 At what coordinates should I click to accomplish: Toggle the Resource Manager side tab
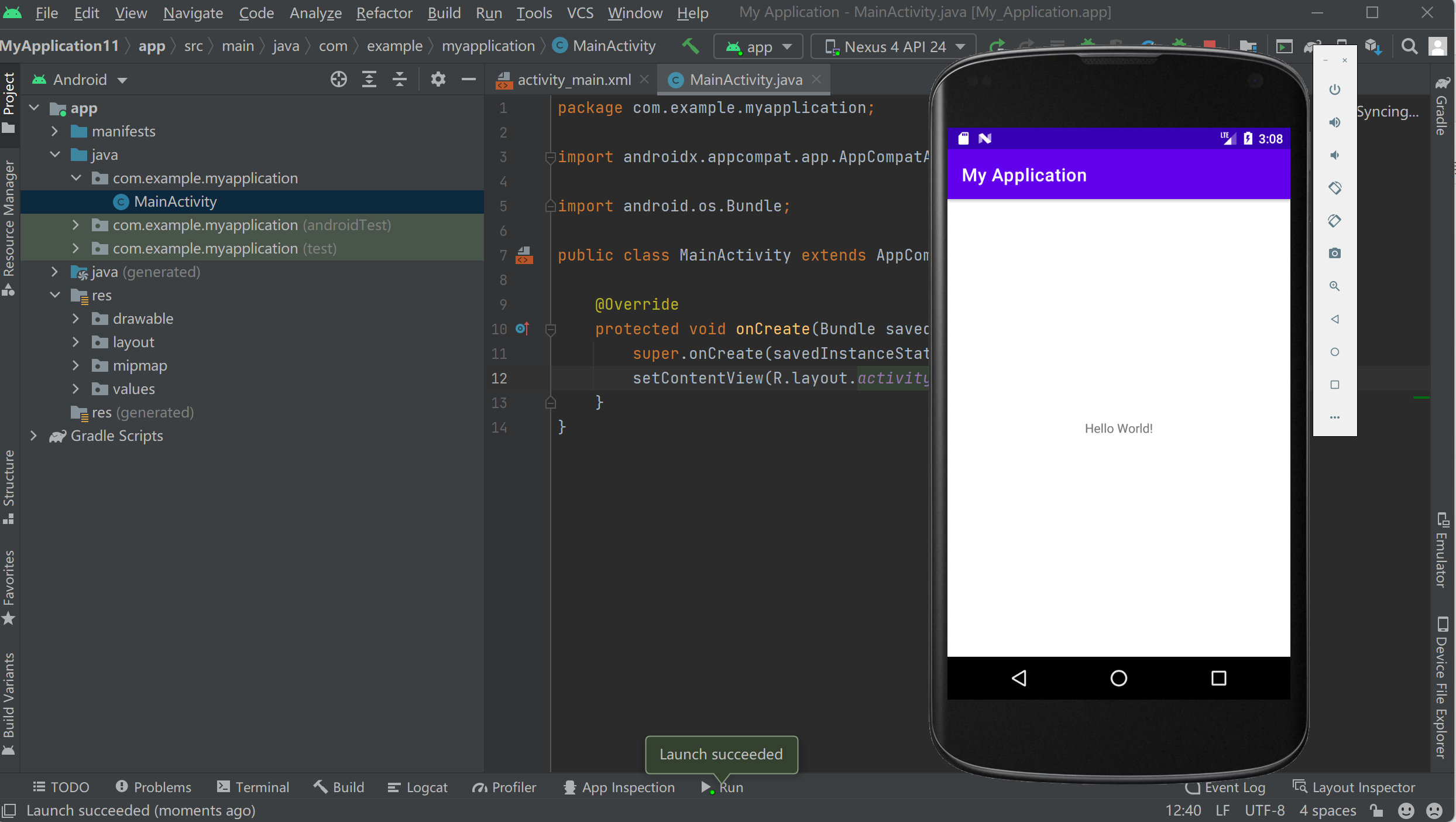click(x=9, y=228)
